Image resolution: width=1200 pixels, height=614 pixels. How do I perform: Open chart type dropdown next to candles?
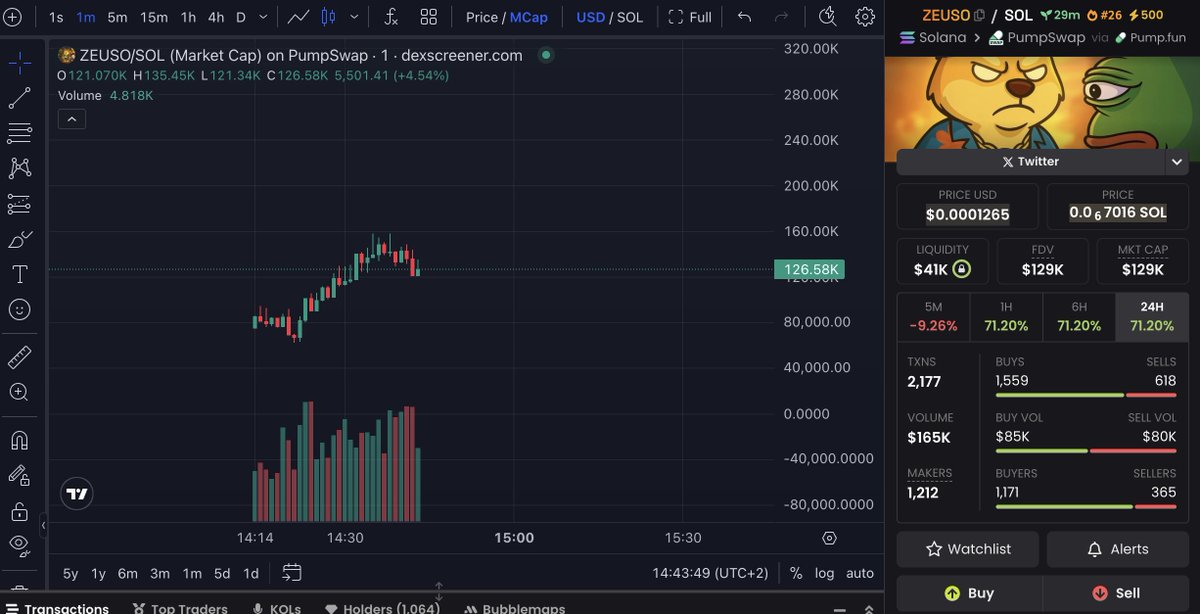[352, 17]
